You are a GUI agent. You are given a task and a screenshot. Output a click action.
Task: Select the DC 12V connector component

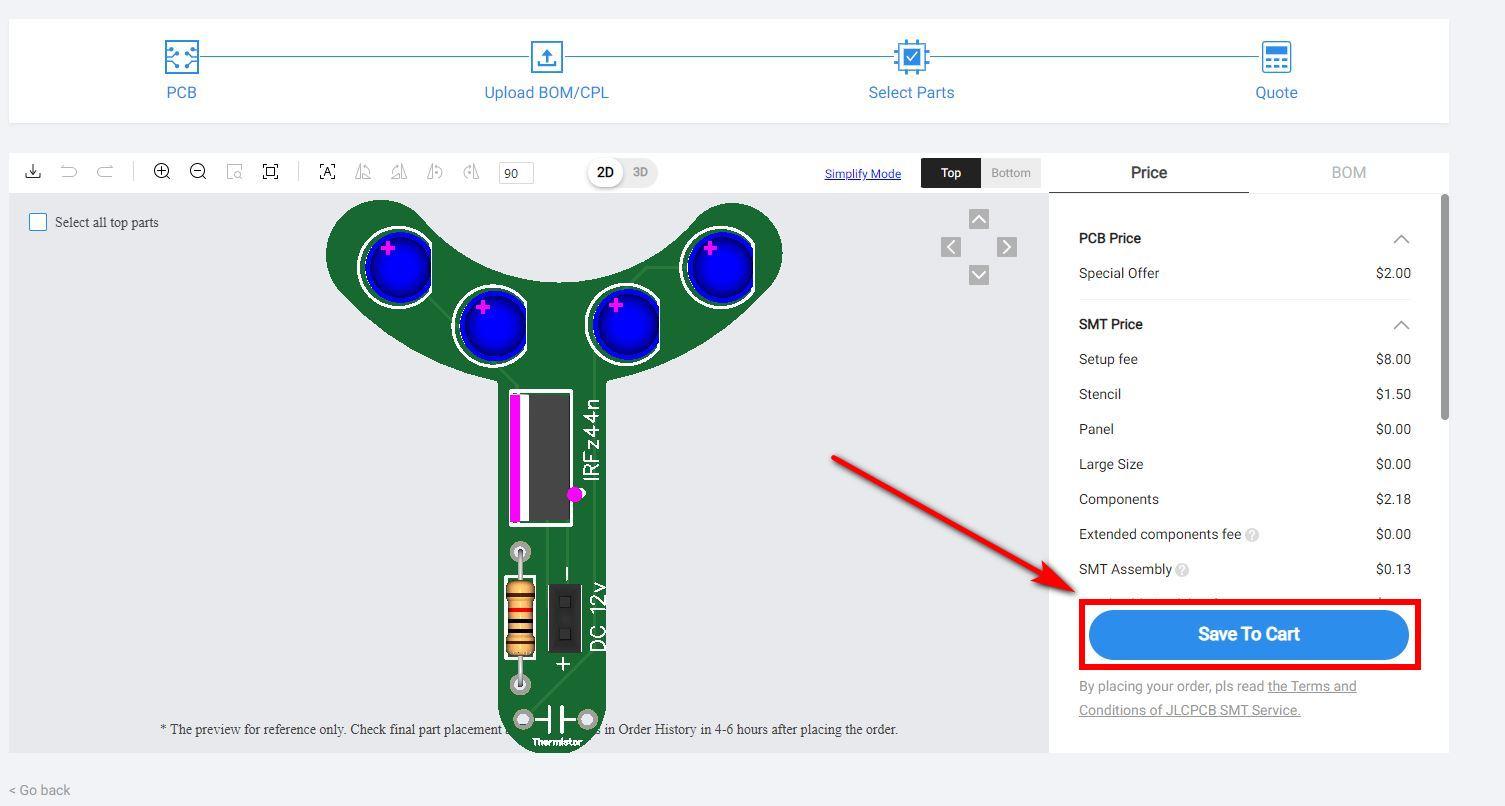[565, 617]
